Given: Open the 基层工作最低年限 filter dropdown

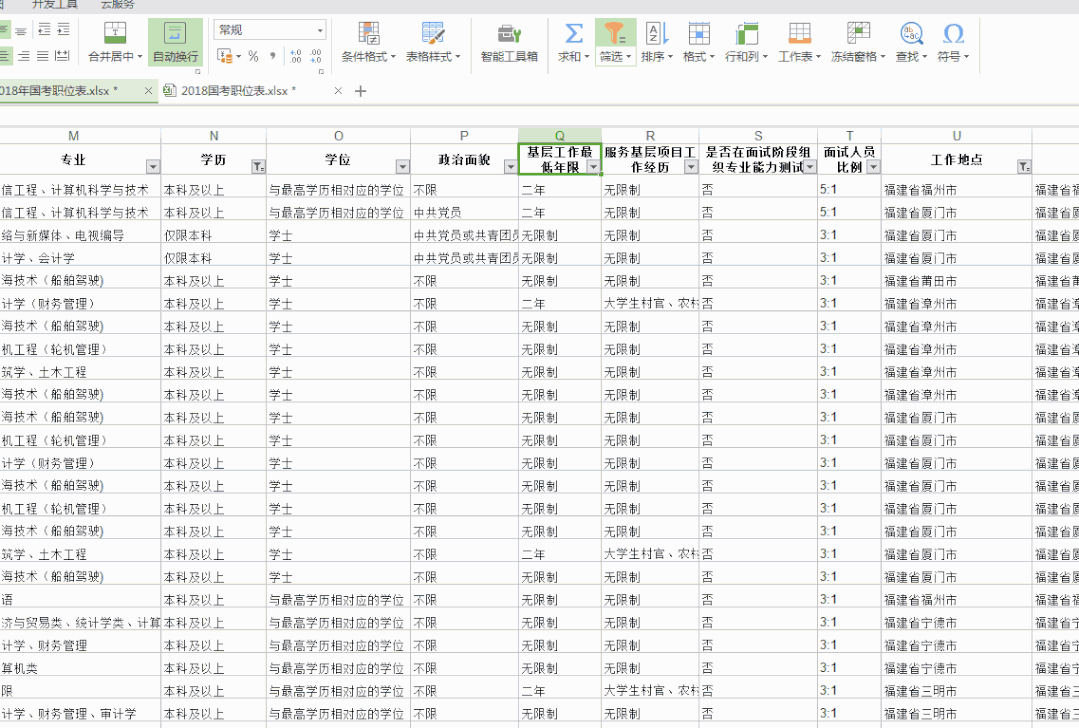Looking at the screenshot, I should (592, 167).
